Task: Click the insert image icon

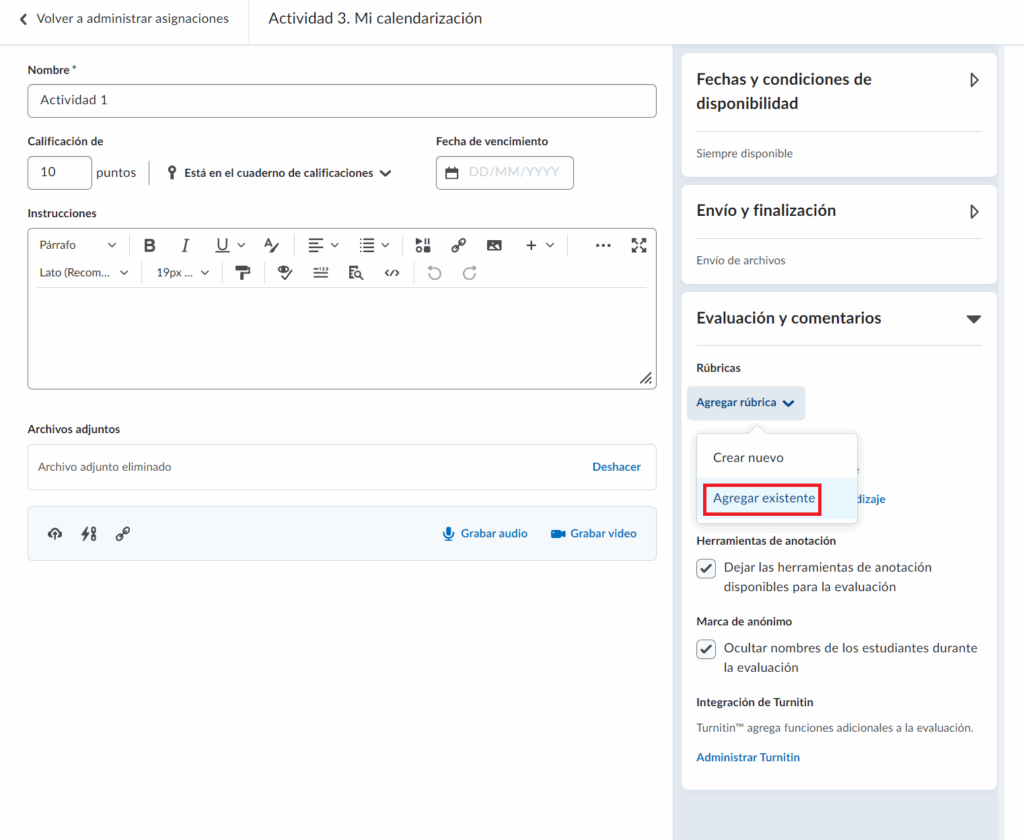Action: coord(494,245)
